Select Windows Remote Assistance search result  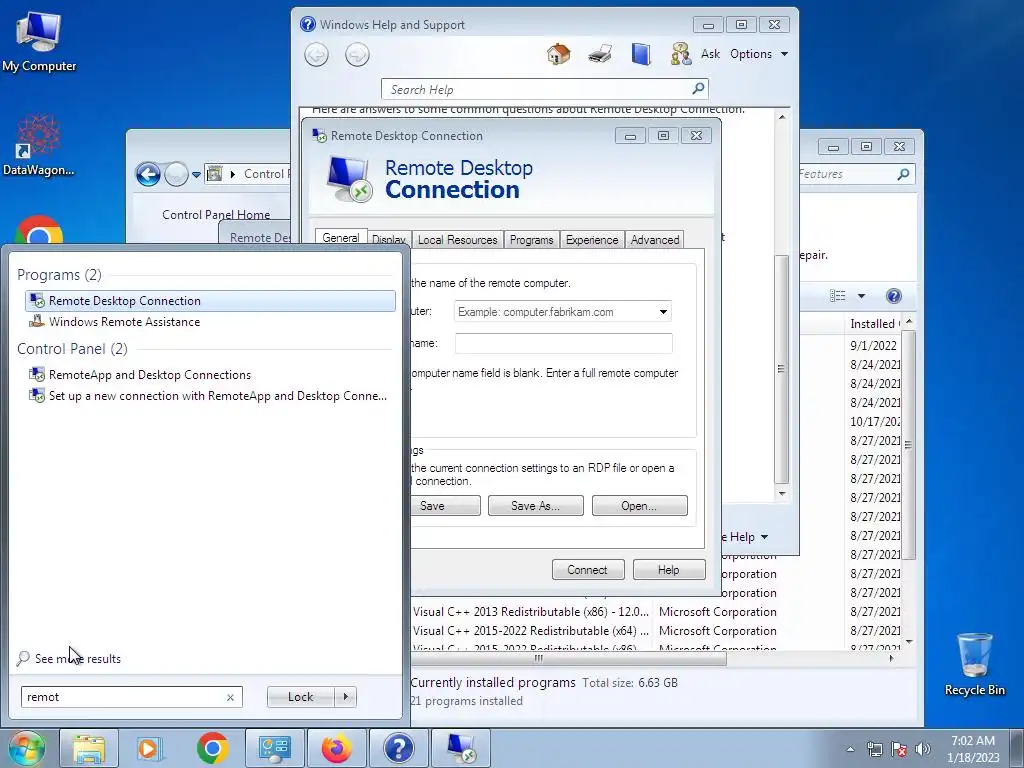[210, 321]
